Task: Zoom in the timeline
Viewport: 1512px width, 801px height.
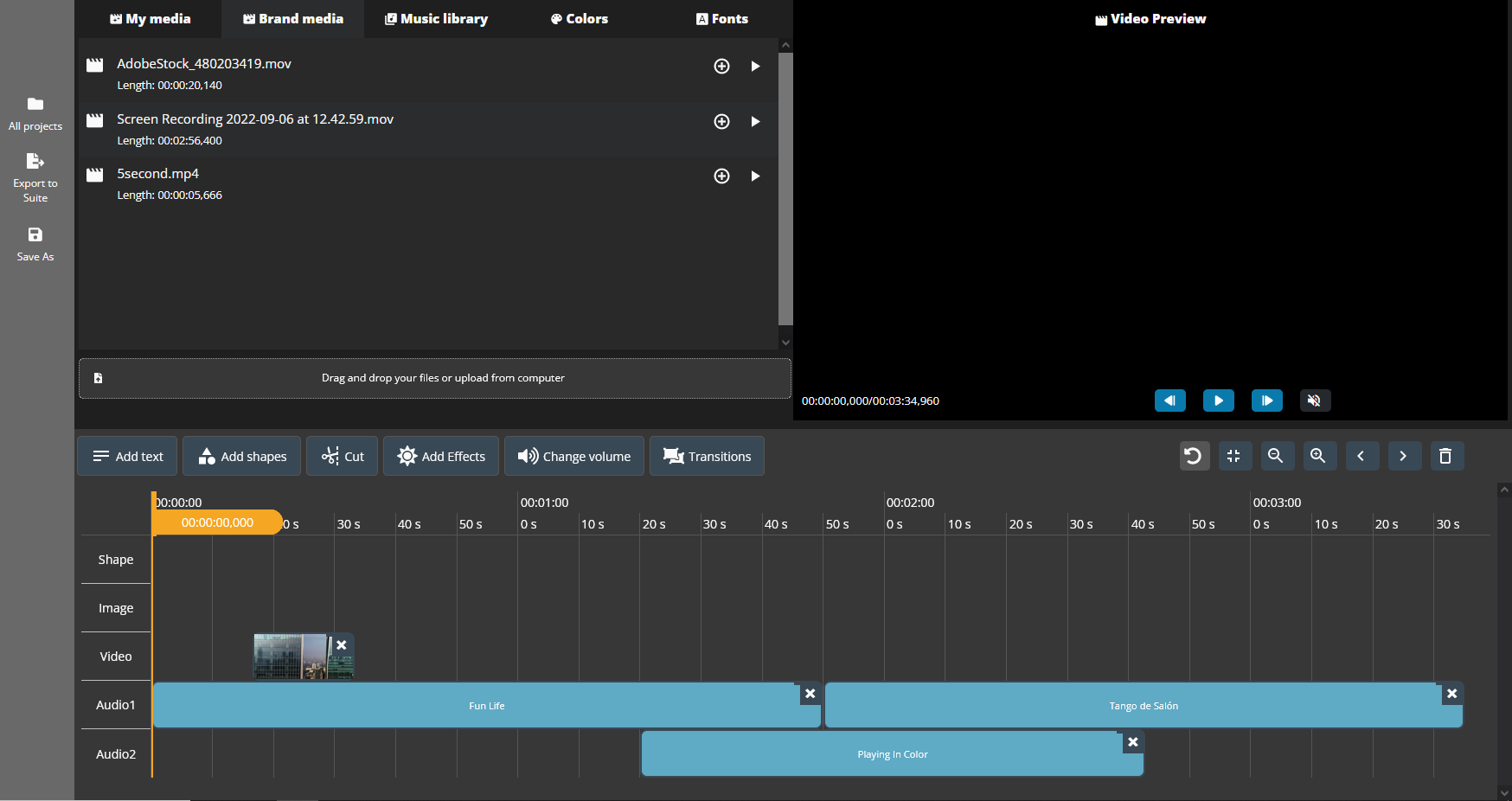Action: (x=1317, y=456)
